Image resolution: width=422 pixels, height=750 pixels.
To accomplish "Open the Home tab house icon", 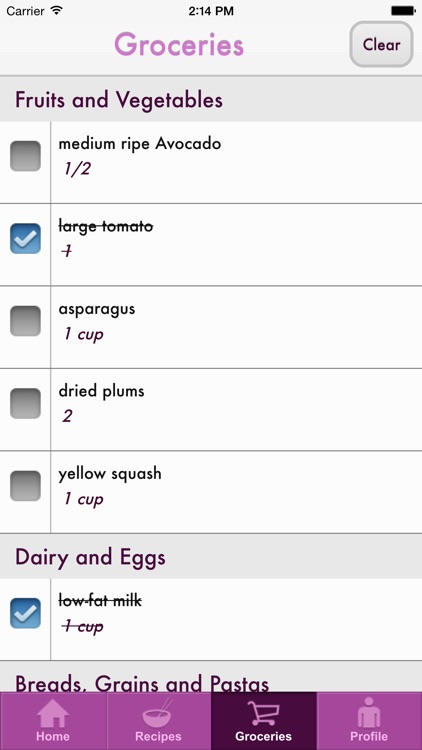I will tap(53, 720).
